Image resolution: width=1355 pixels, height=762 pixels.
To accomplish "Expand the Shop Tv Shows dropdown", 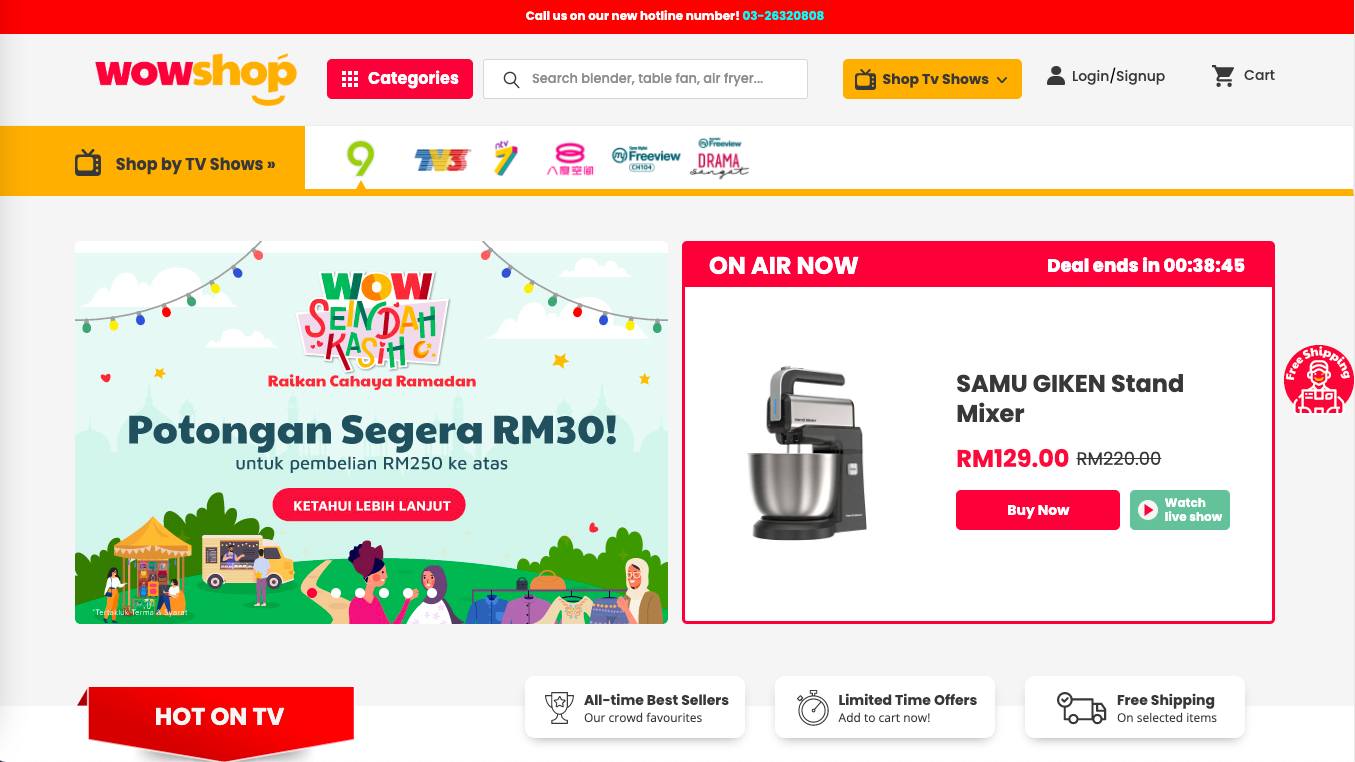I will [932, 79].
